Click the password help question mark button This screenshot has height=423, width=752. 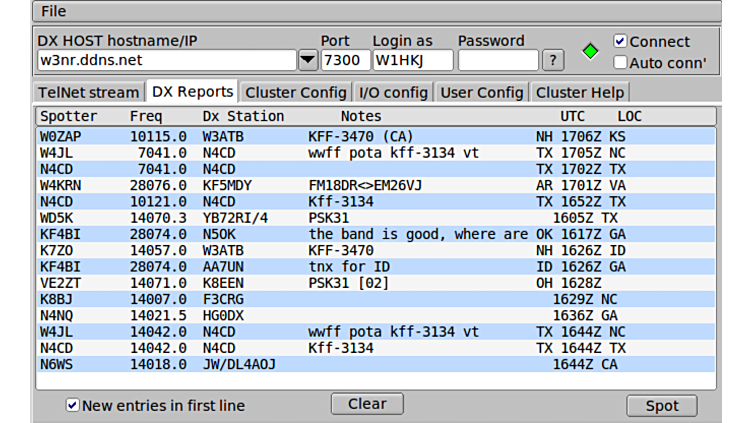click(553, 60)
